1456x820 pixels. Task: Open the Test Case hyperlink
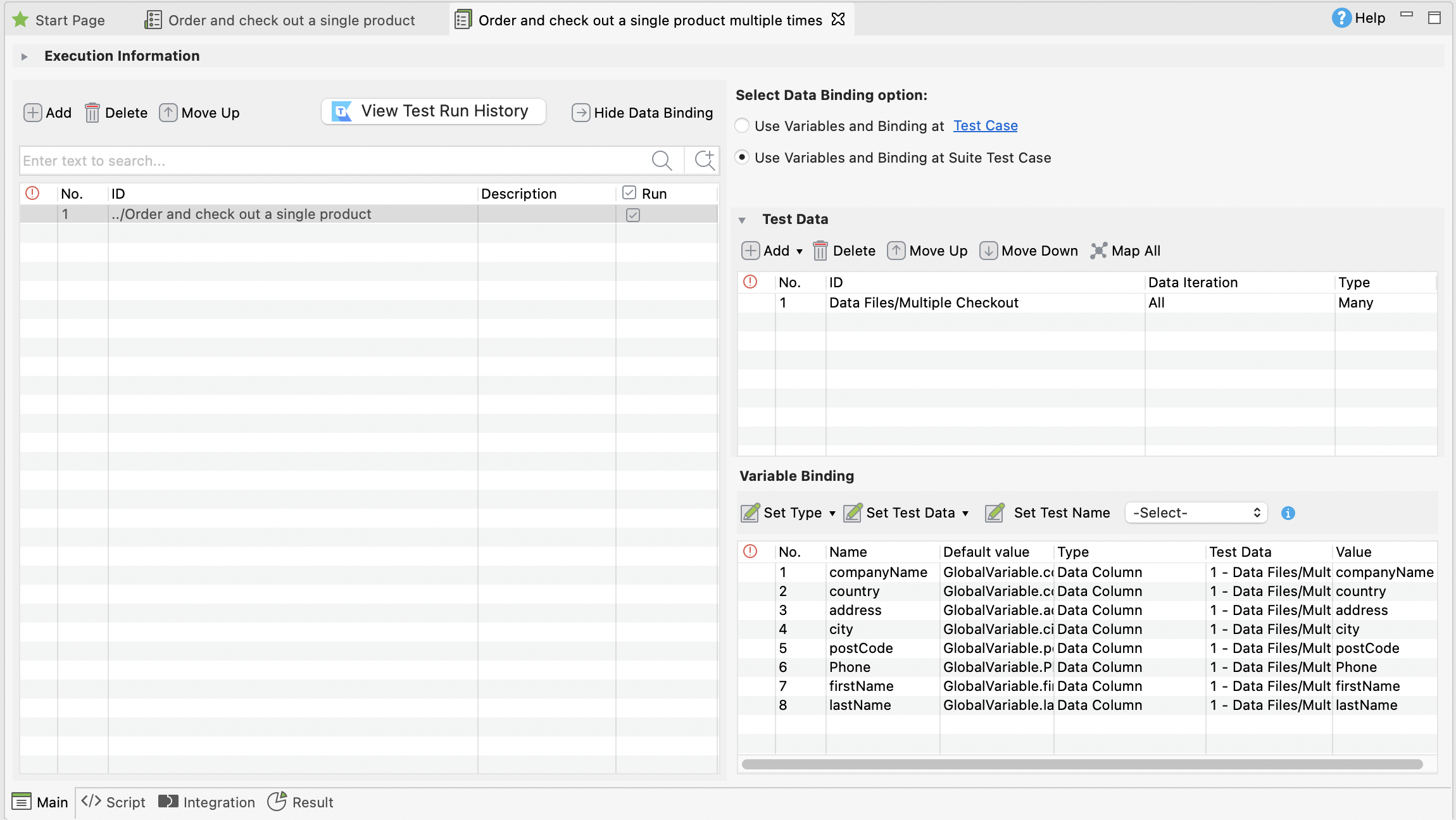click(985, 126)
